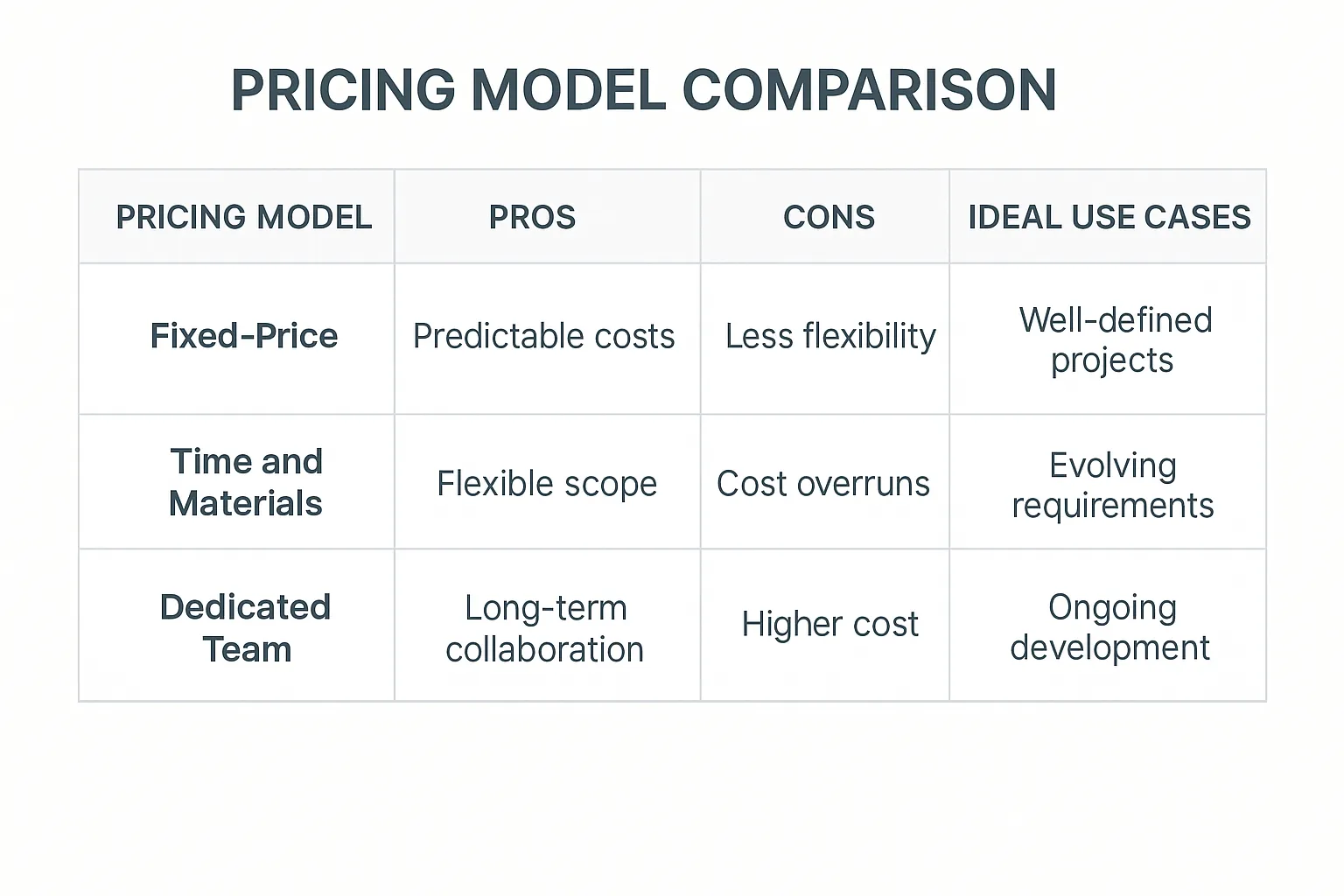Screen dimensions: 1344x896
Task: Select the IDEAL USE CASES column header
Action: pyautogui.click(x=1109, y=217)
